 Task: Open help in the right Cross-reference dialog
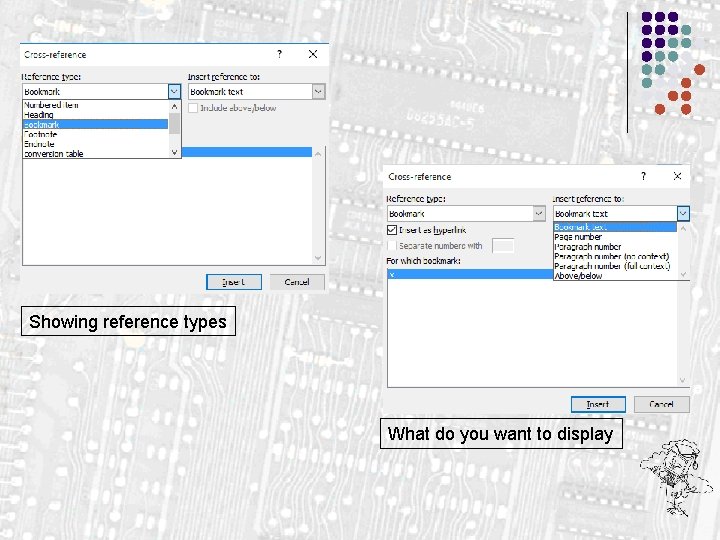[x=643, y=176]
